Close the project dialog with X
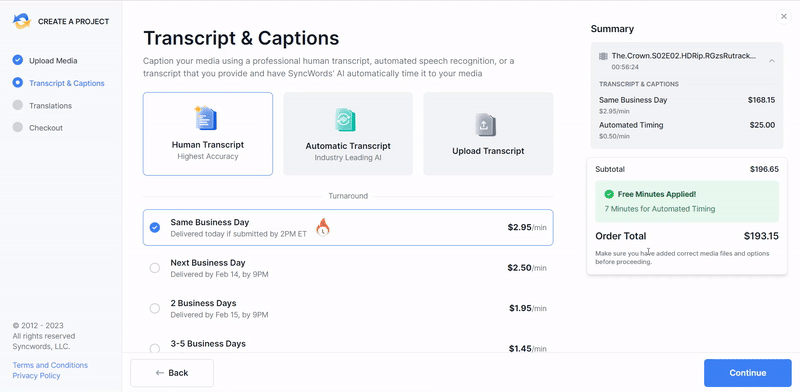 pos(784,17)
